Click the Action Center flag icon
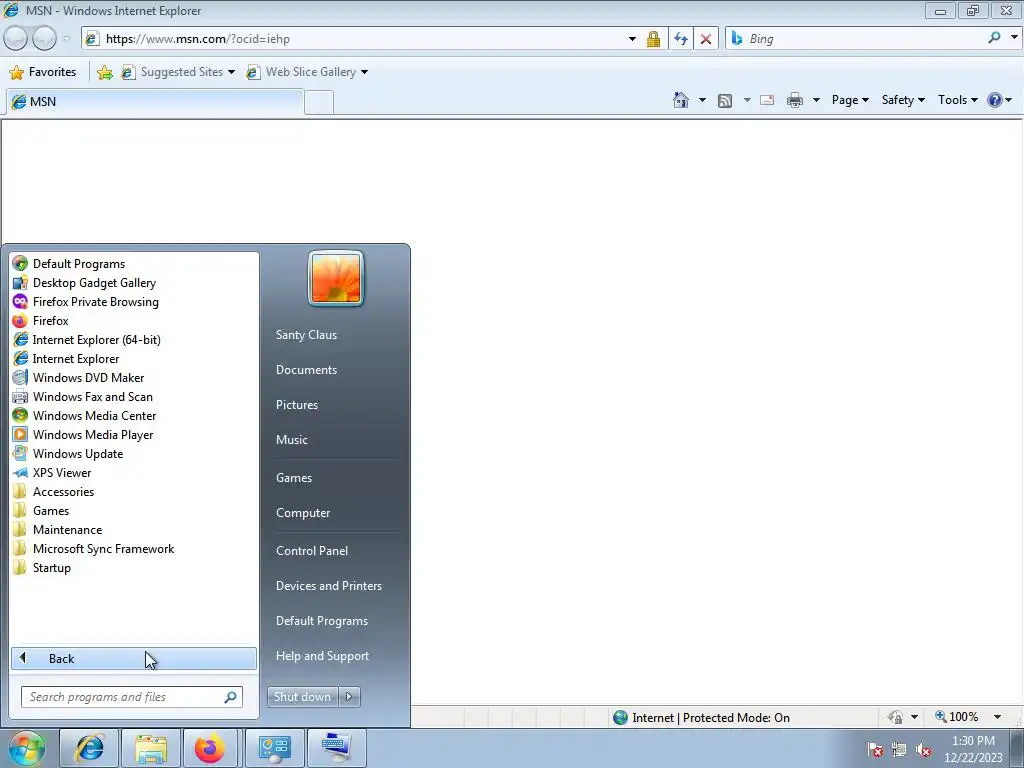Viewport: 1024px width, 768px height. (874, 750)
